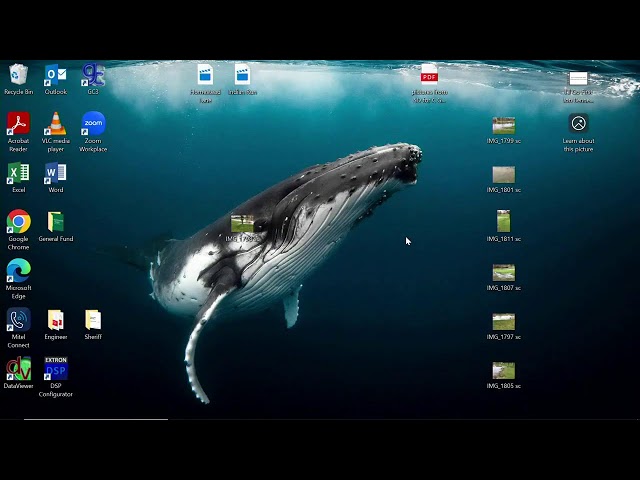Click the Learn about this picture icon
Image resolution: width=640 pixels, height=480 pixels.
coord(578,123)
